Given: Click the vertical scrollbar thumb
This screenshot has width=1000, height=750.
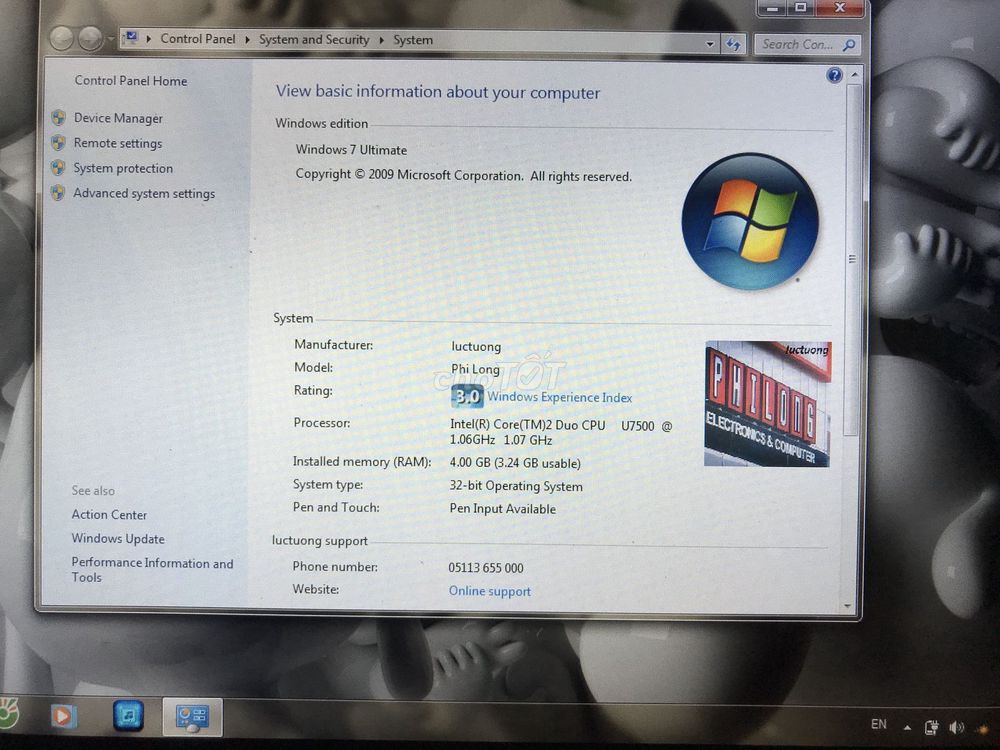Looking at the screenshot, I should [x=852, y=259].
